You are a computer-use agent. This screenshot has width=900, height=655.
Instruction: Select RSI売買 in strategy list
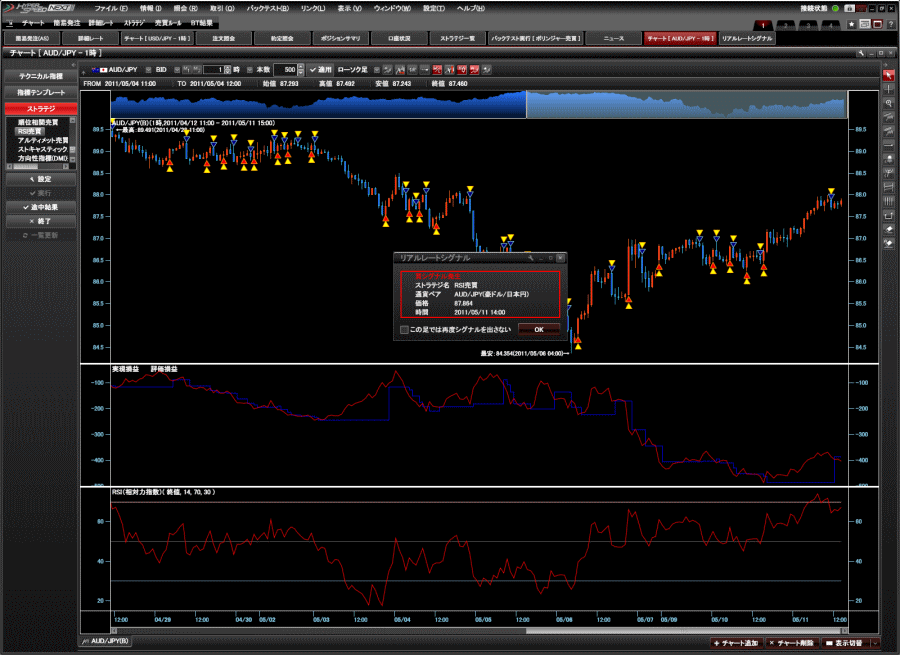click(29, 131)
